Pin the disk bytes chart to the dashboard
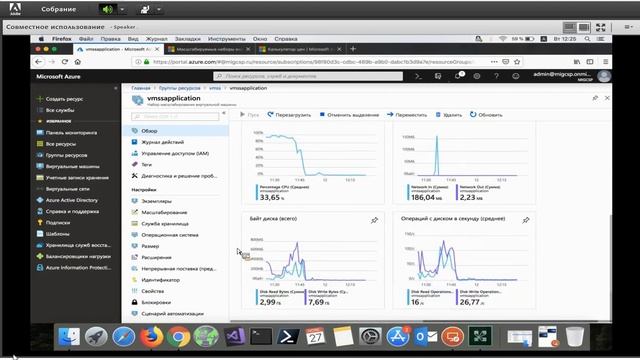The height and width of the screenshot is (360, 640). [x=374, y=220]
